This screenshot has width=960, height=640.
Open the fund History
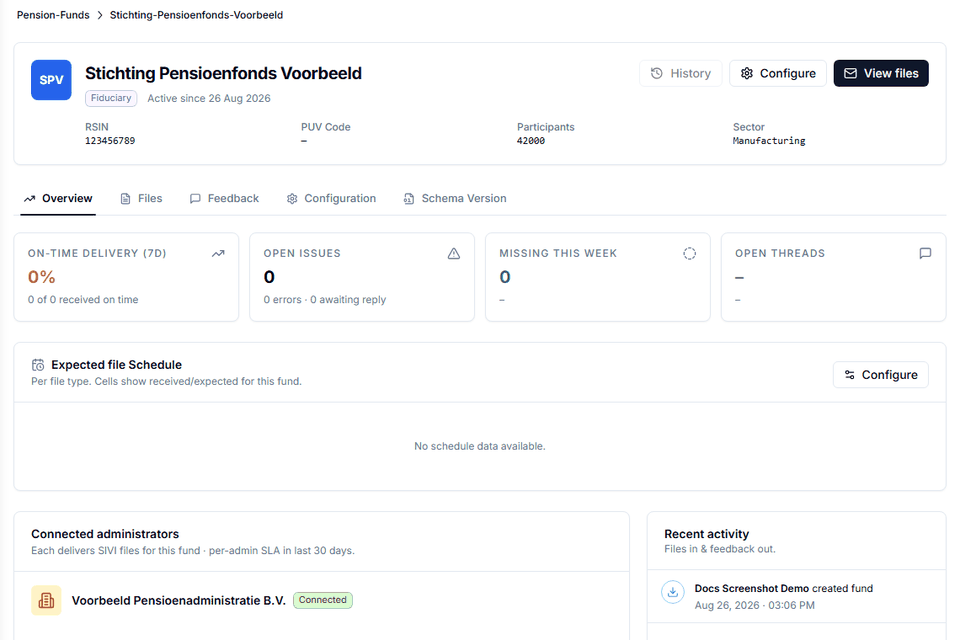pyautogui.click(x=681, y=73)
